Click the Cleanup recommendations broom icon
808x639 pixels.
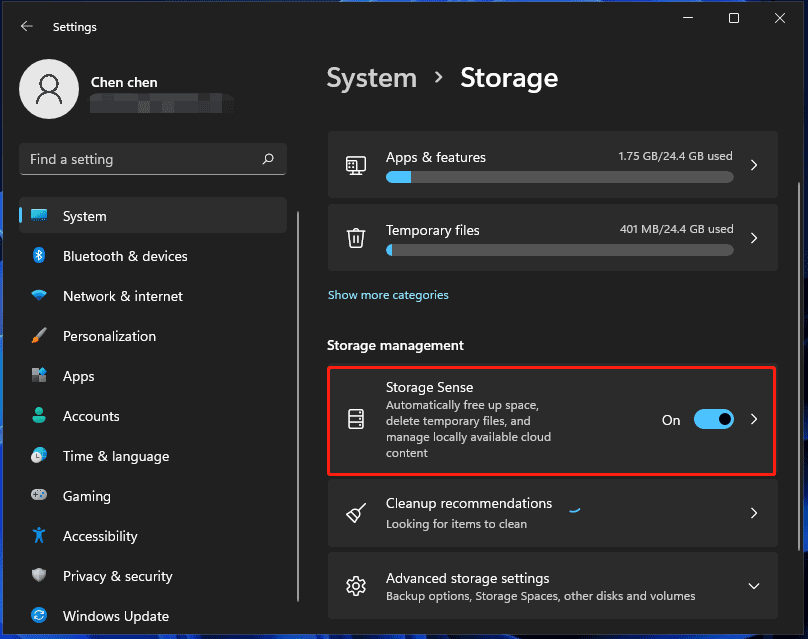(x=355, y=512)
